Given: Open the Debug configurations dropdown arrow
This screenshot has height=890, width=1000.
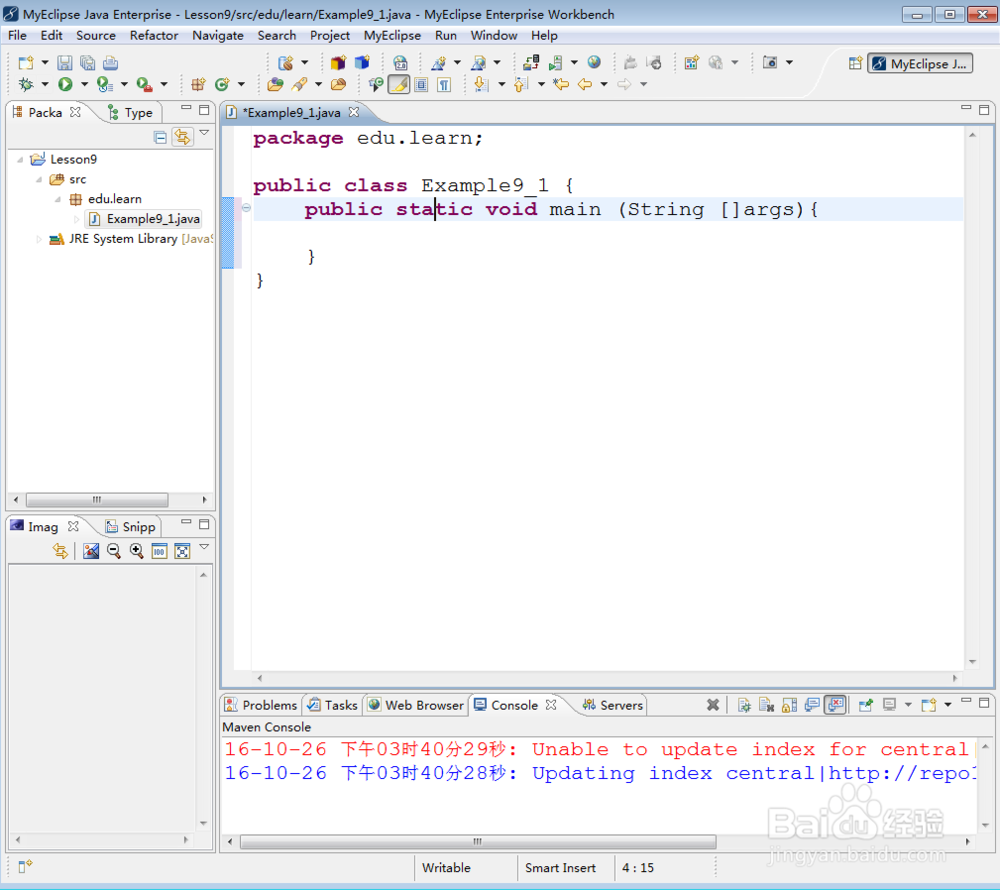Looking at the screenshot, I should tap(45, 84).
